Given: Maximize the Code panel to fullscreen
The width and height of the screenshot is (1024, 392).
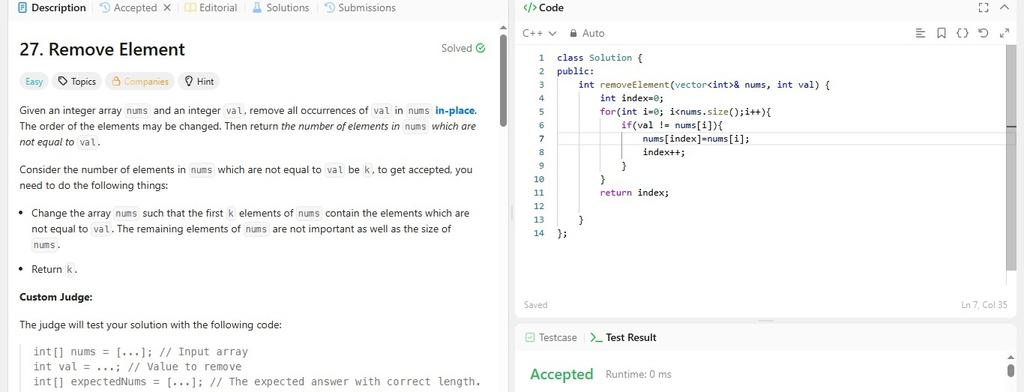Looking at the screenshot, I should (x=984, y=8).
